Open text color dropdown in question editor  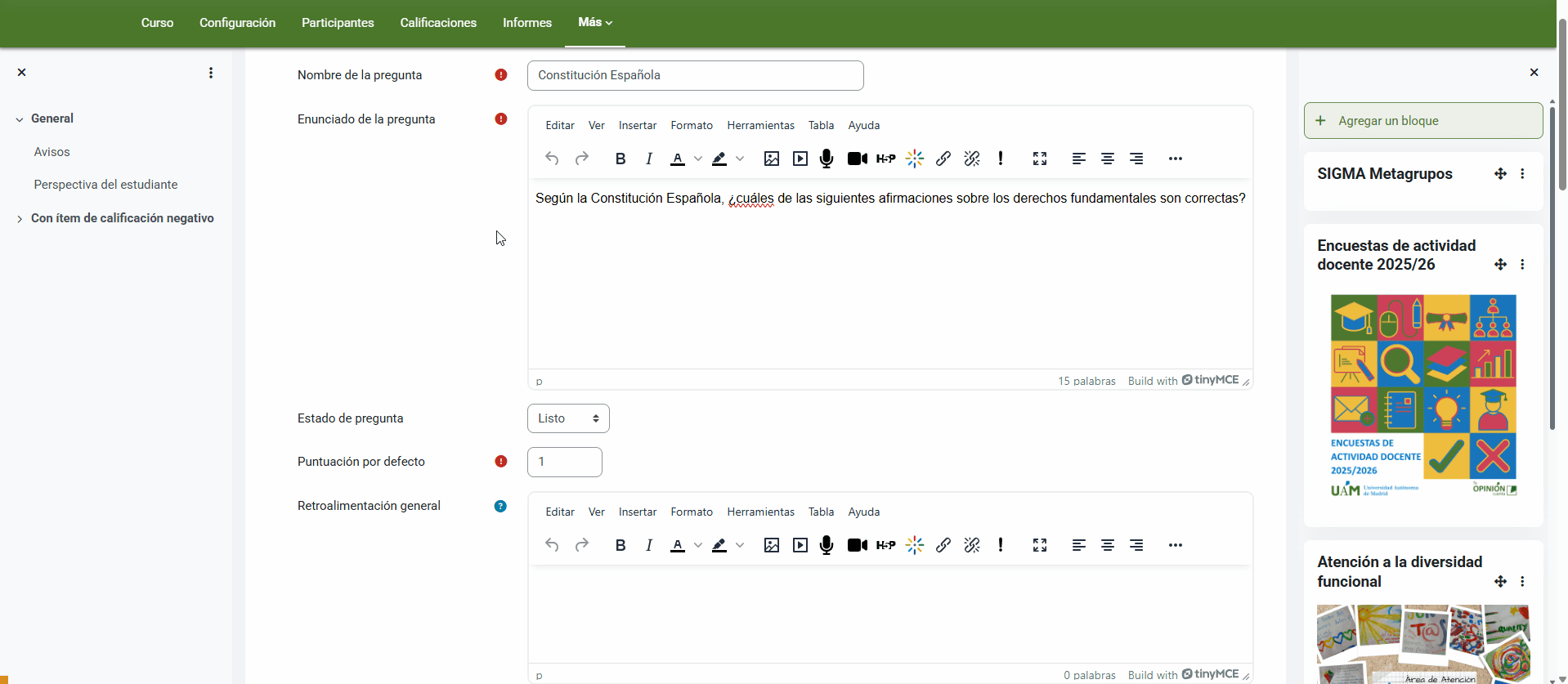click(697, 159)
